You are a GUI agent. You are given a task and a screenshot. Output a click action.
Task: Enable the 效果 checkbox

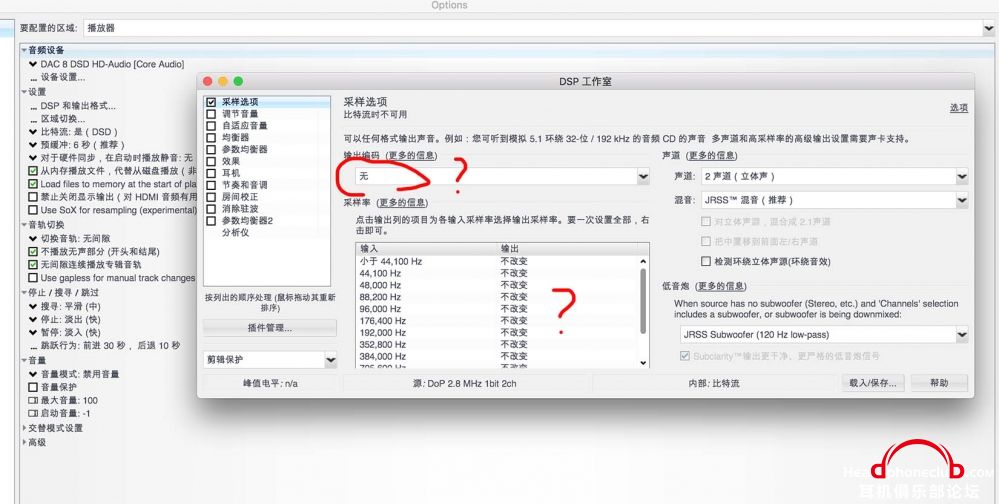(x=211, y=161)
